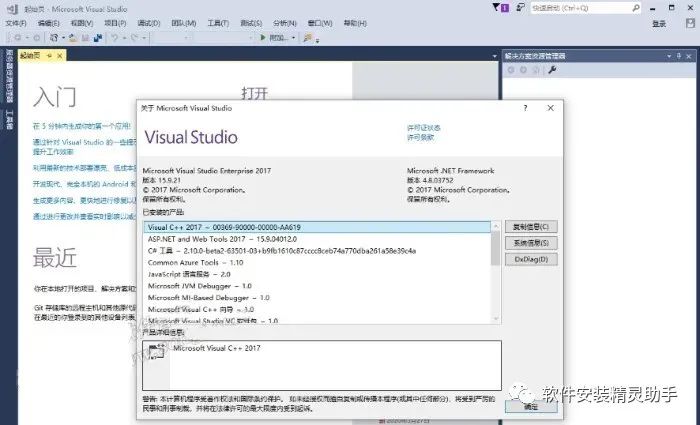Open the 帮助(H) menu
This screenshot has width=700, height=425.
click(355, 23)
